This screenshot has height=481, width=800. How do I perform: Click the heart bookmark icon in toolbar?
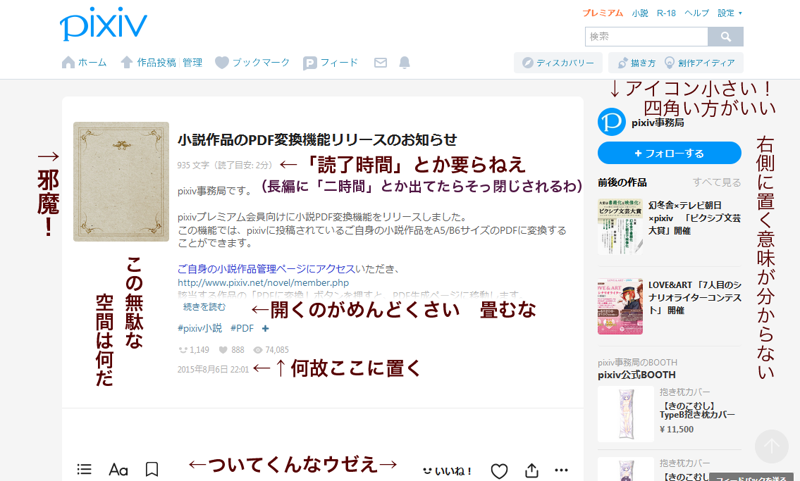499,471
